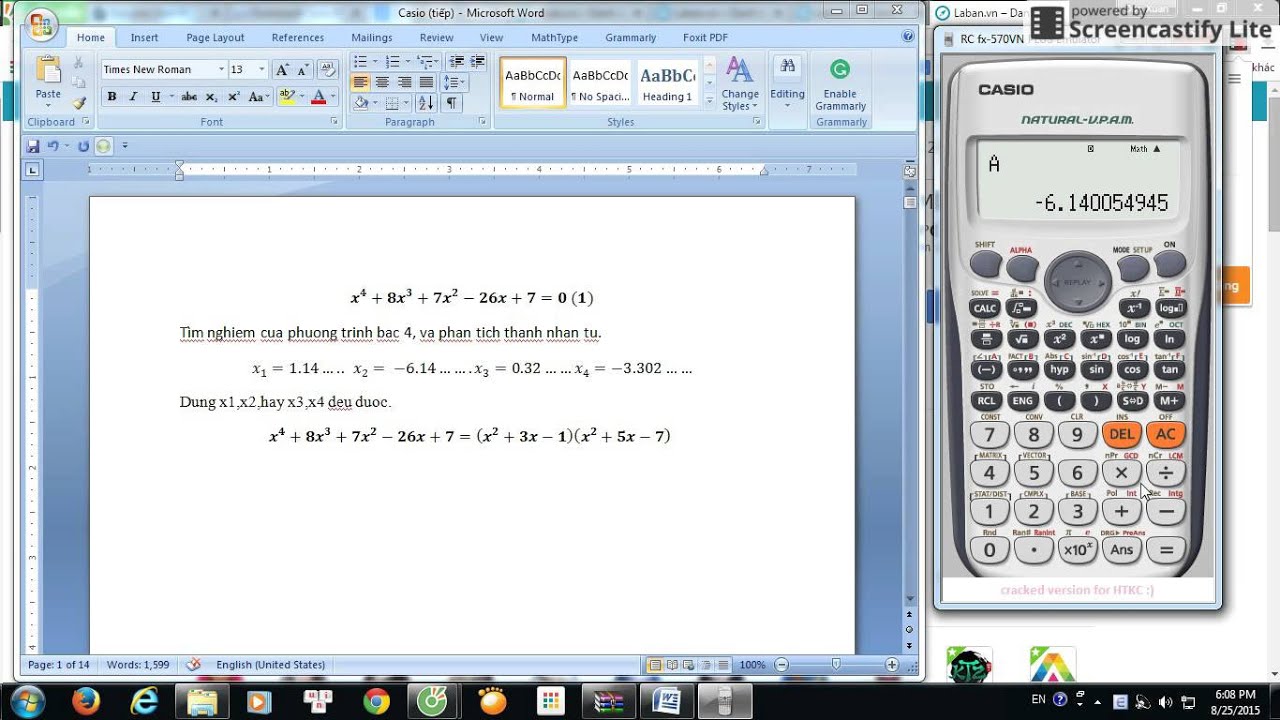Toggle bold formatting
Screen dimensions: 1280x720
111,97
